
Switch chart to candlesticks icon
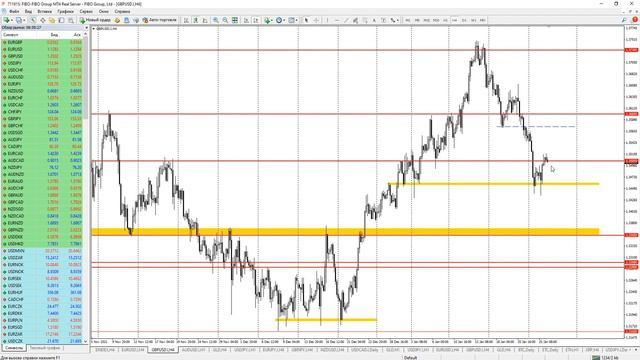tap(196, 20)
